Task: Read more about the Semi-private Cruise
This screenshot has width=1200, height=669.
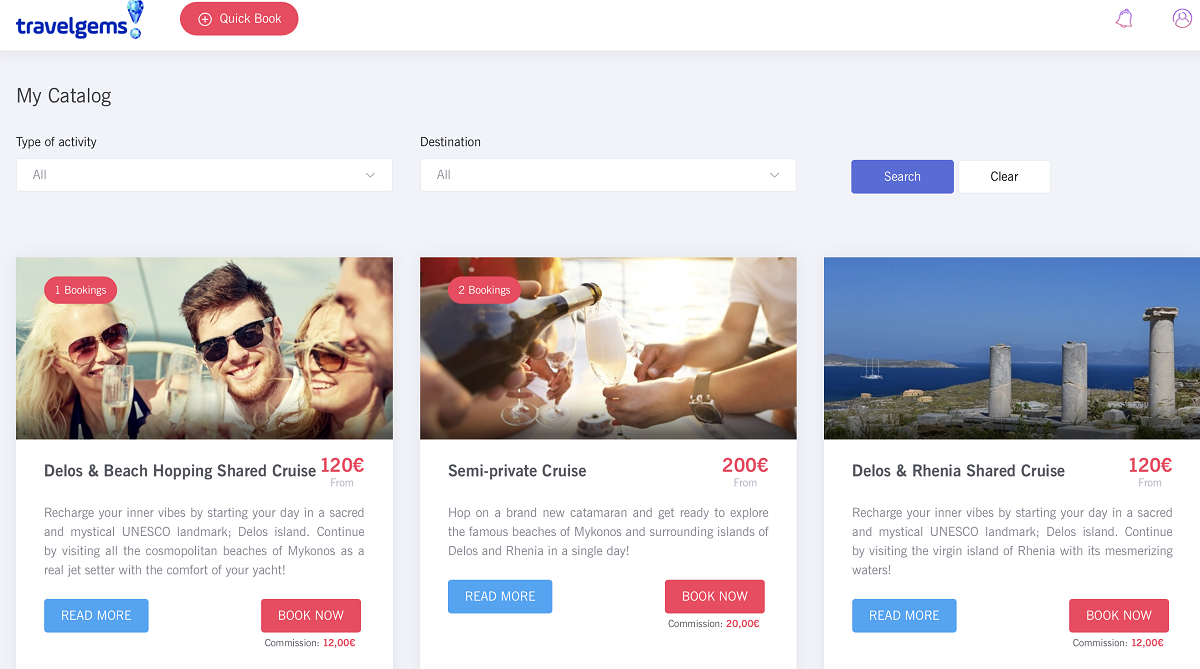Action: (x=500, y=596)
